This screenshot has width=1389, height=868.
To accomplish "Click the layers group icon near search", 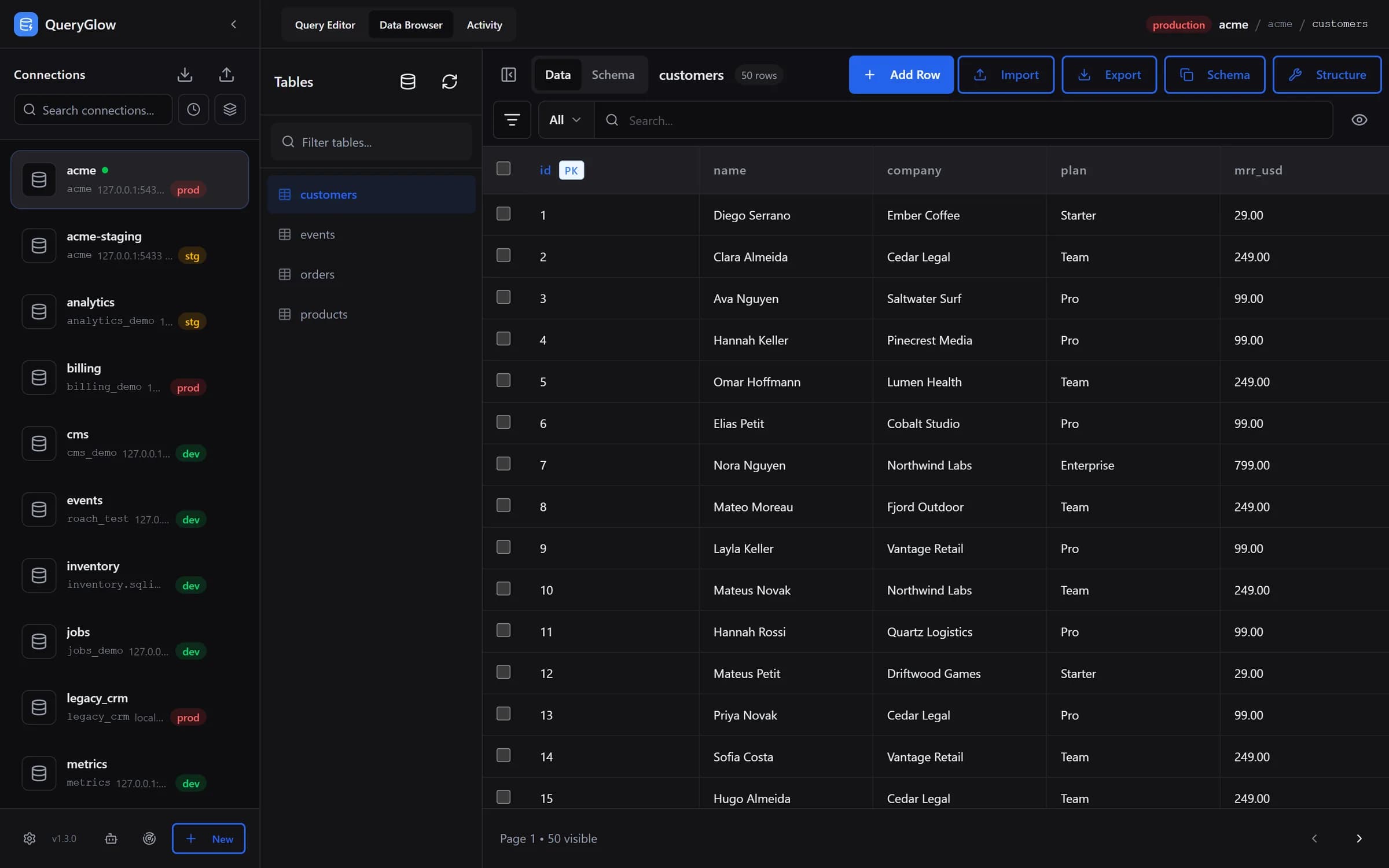I will point(230,109).
